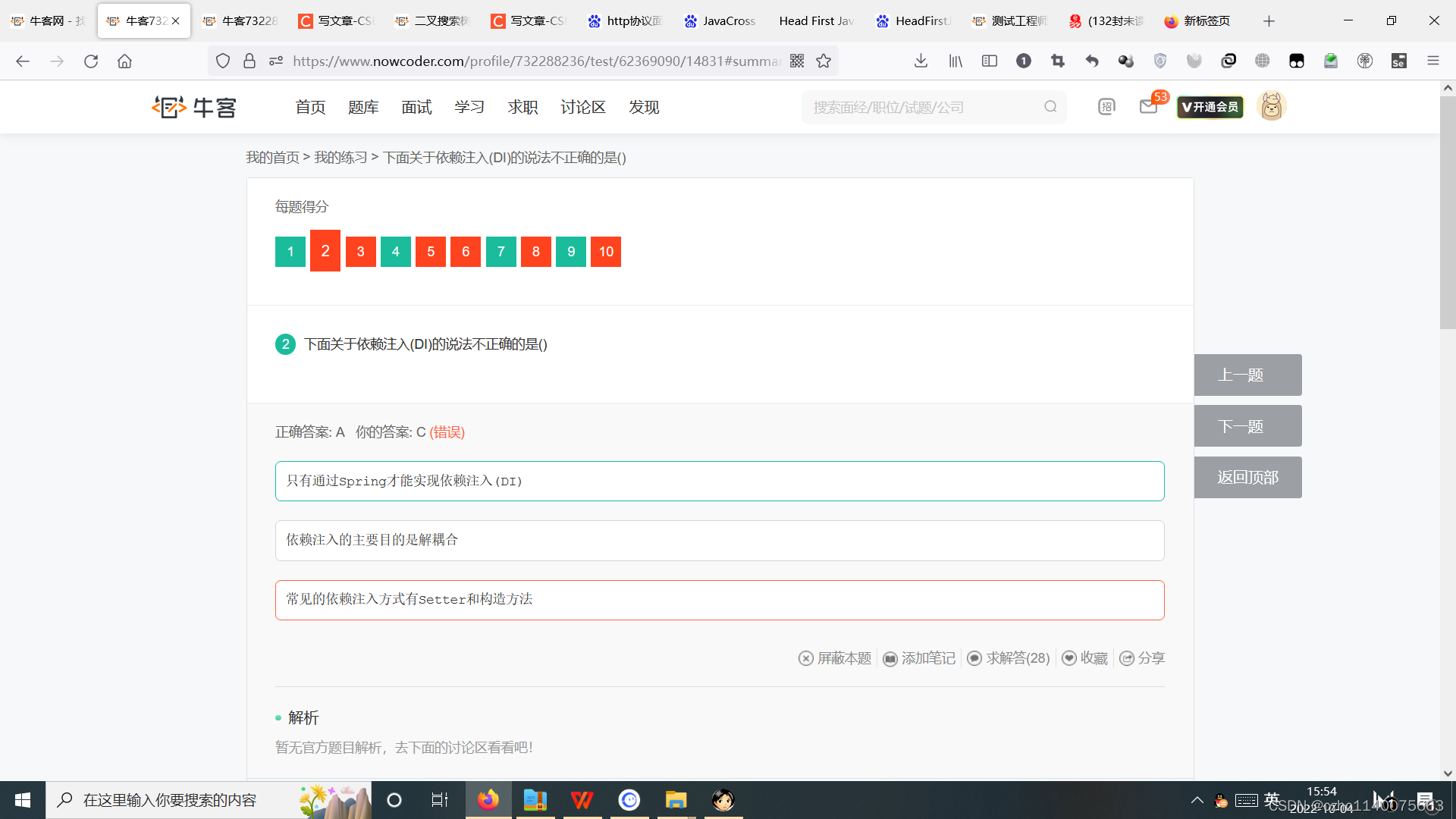Open the 我的练习 breadcrumb link
The image size is (1456, 819).
point(340,157)
